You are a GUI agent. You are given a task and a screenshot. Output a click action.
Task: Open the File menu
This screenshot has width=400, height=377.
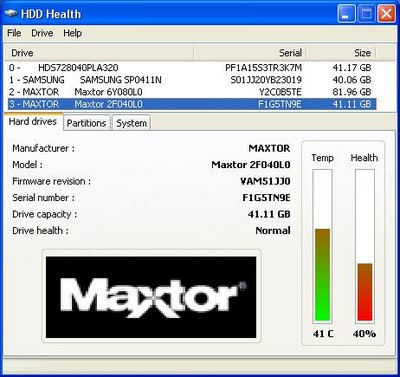coord(14,33)
